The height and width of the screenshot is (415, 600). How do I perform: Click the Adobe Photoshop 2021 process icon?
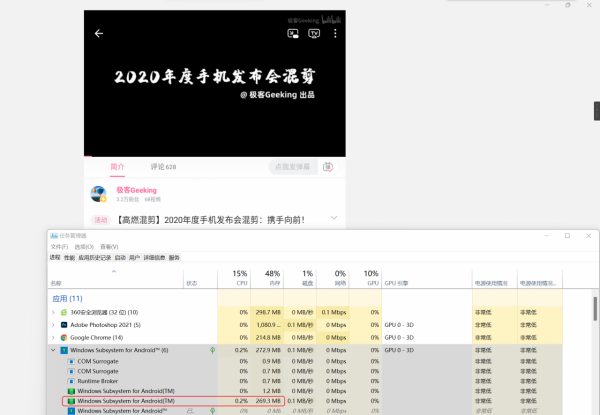(x=64, y=325)
